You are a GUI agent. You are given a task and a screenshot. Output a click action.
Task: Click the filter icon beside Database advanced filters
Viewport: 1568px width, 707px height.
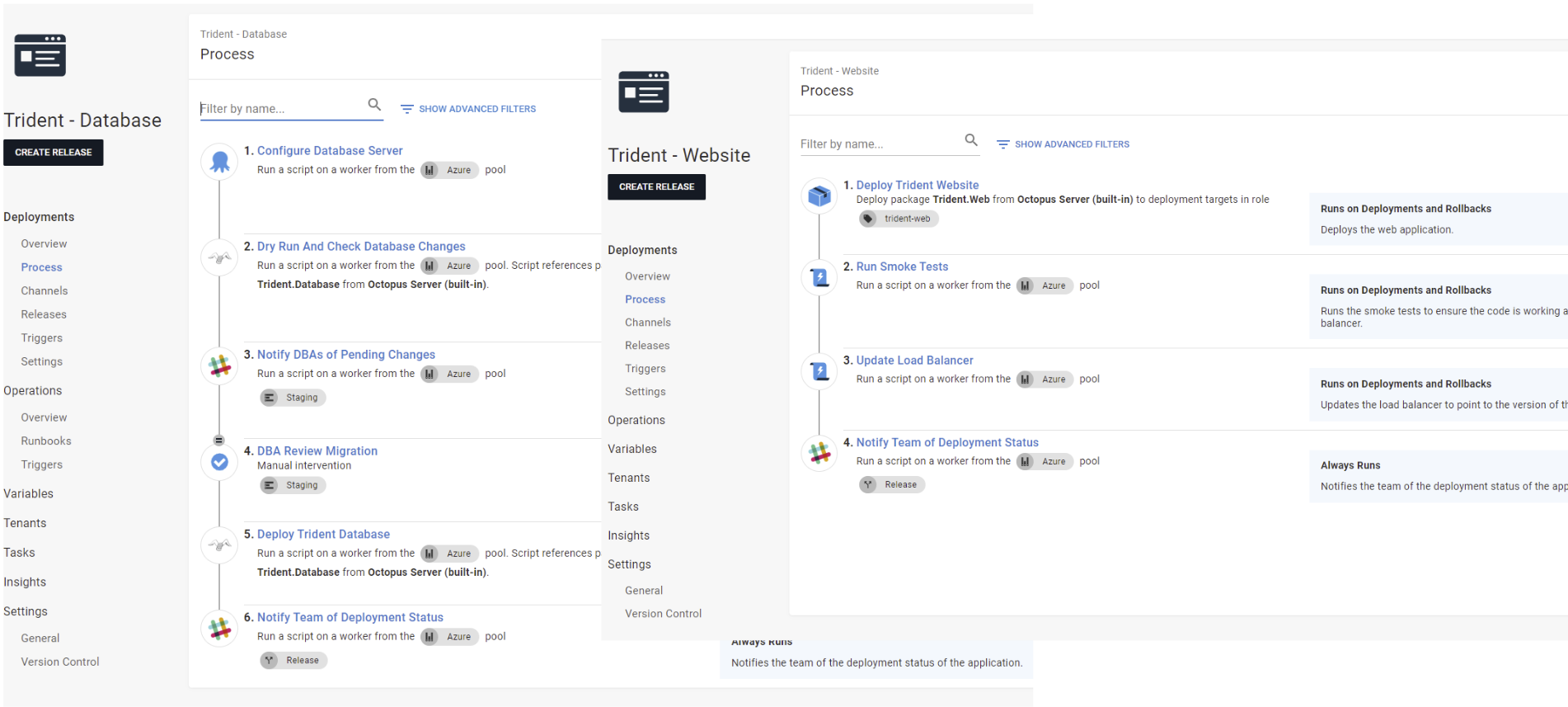(x=406, y=109)
